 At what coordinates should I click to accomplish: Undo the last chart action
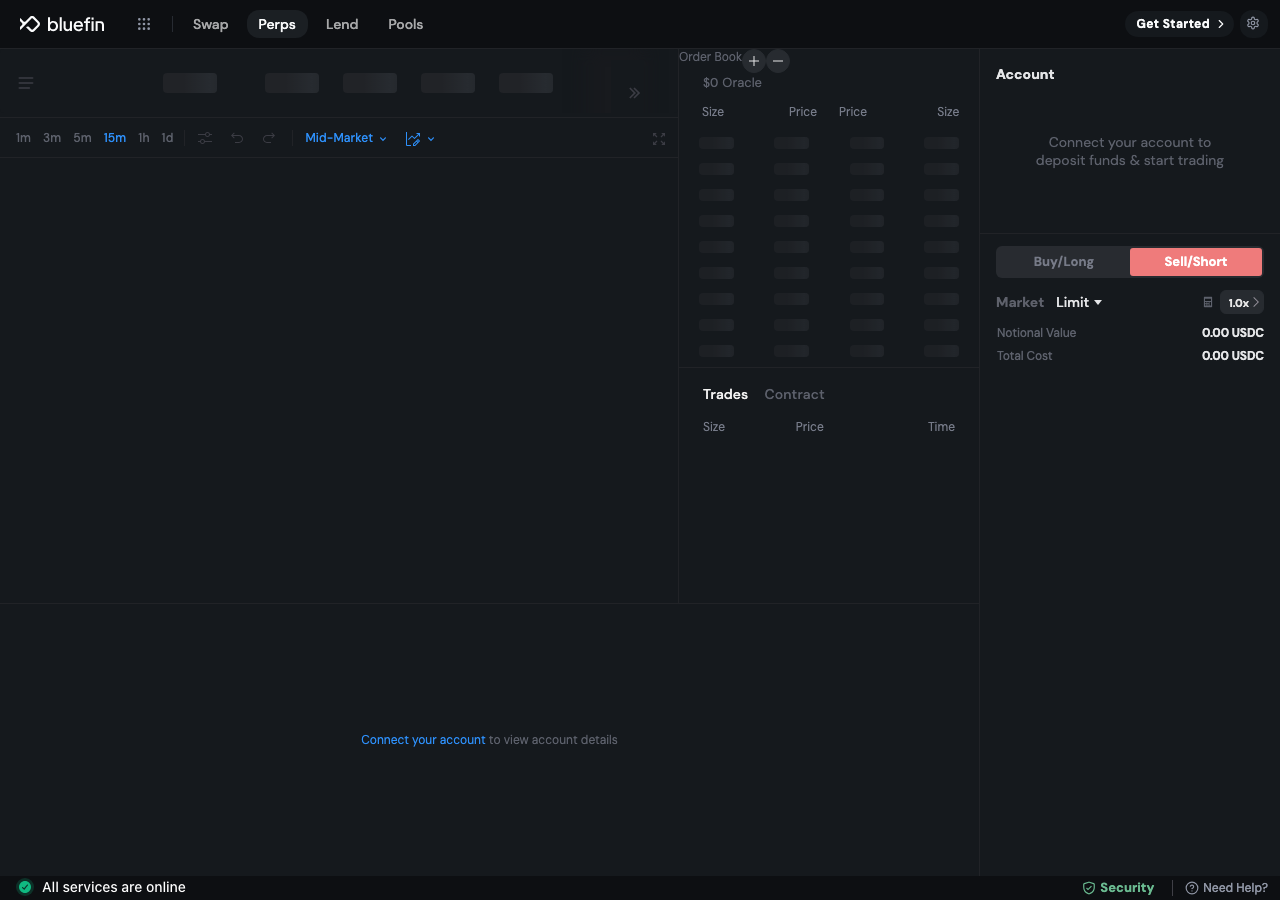237,138
